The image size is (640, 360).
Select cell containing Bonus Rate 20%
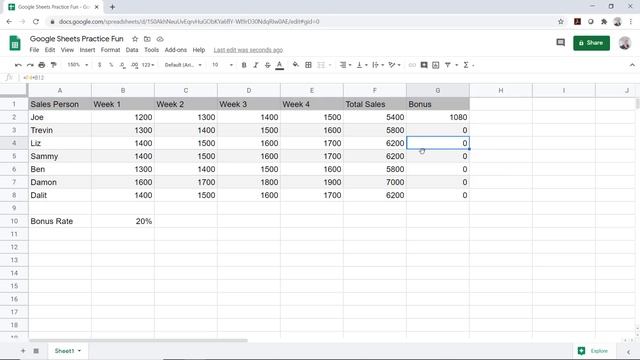coord(123,221)
